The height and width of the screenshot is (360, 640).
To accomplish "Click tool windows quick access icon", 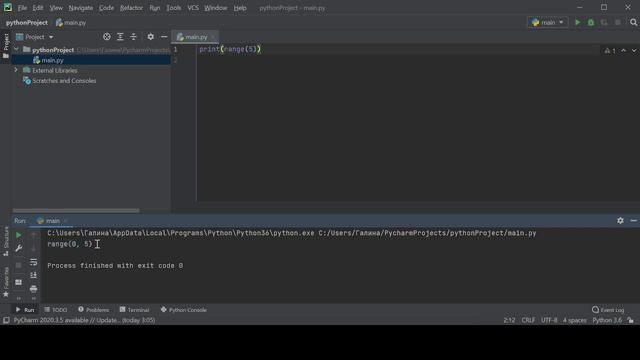I will 6,320.
